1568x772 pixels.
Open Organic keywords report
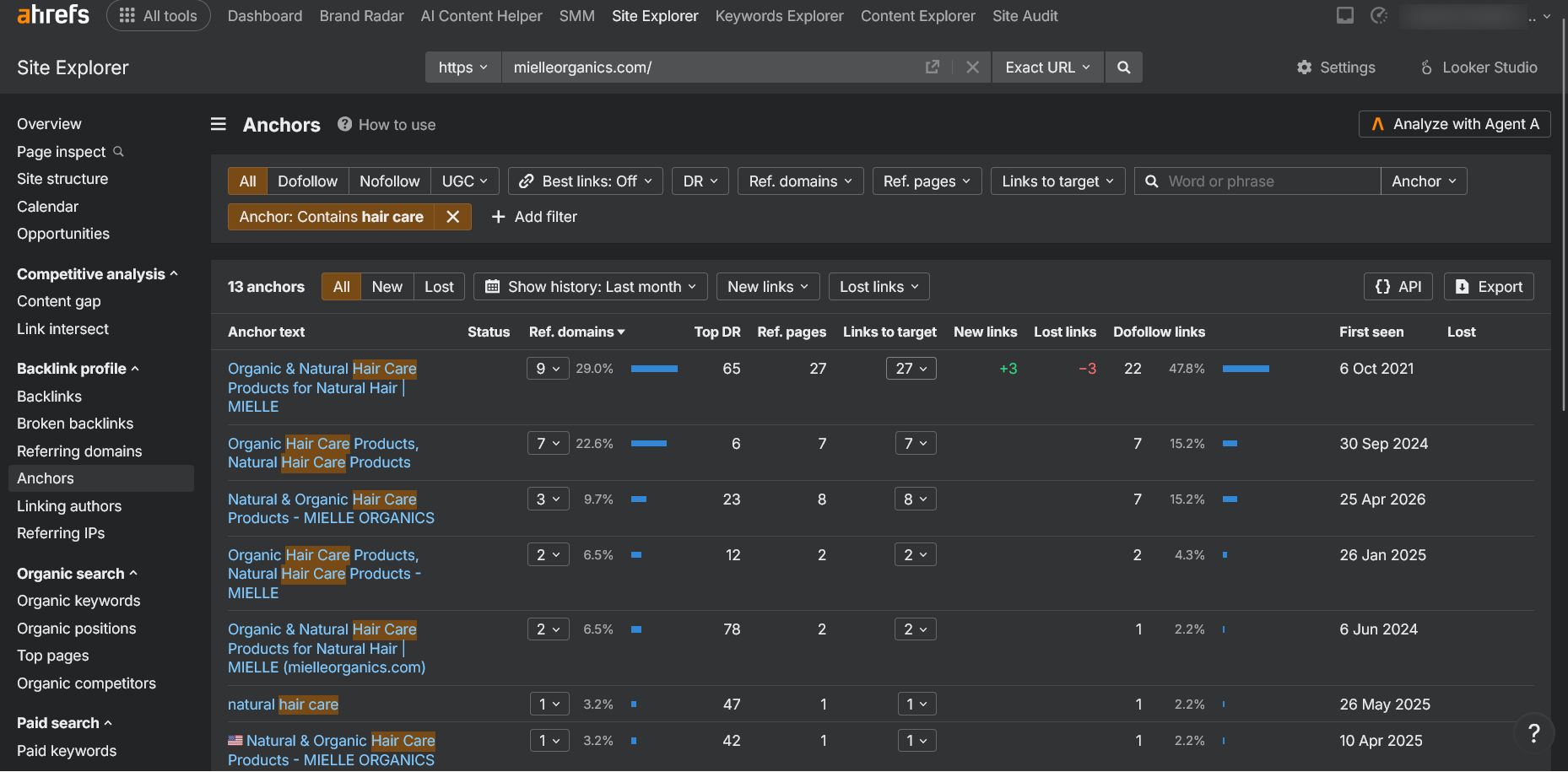(78, 601)
